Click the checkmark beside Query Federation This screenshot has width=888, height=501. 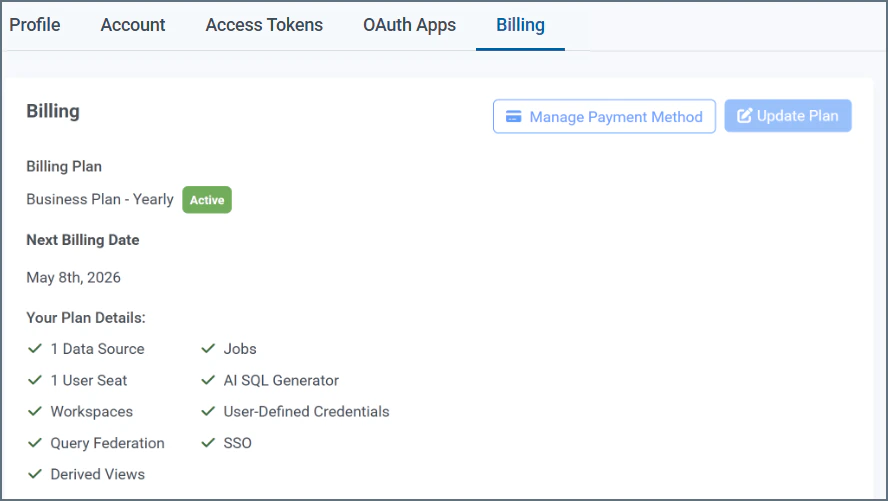pos(35,443)
